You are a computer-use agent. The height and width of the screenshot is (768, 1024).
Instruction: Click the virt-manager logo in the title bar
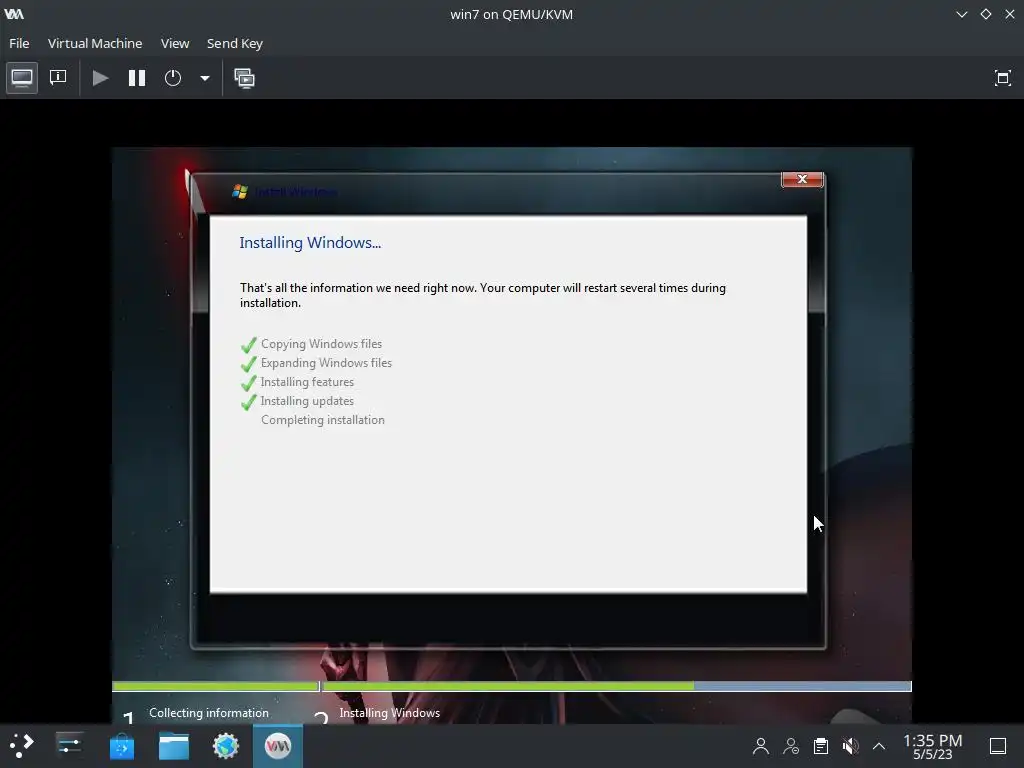click(14, 14)
